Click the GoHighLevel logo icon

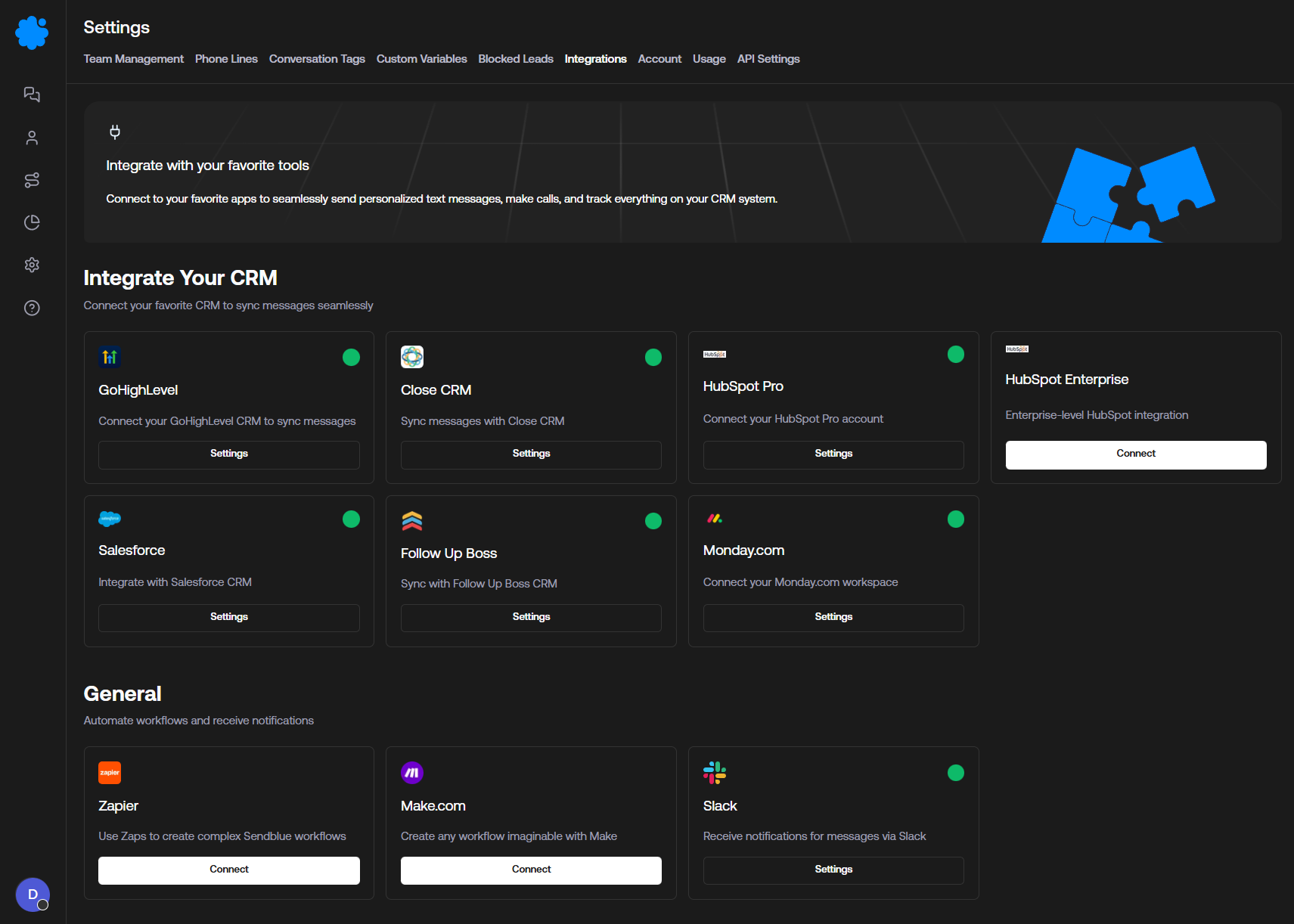pos(110,357)
